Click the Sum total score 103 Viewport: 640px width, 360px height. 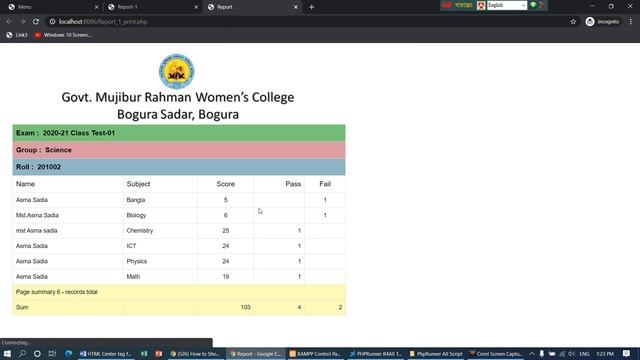point(245,307)
